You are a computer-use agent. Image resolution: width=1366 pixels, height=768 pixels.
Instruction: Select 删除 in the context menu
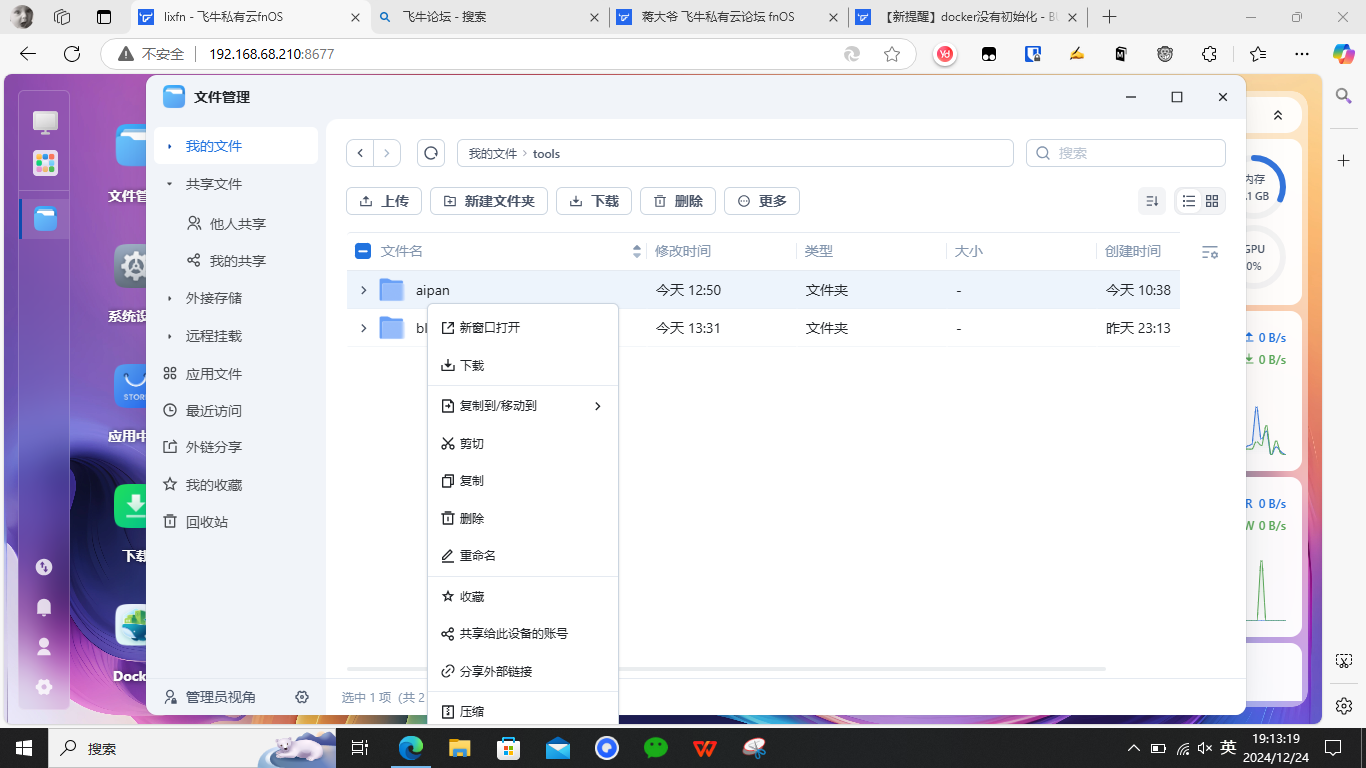[x=523, y=519]
